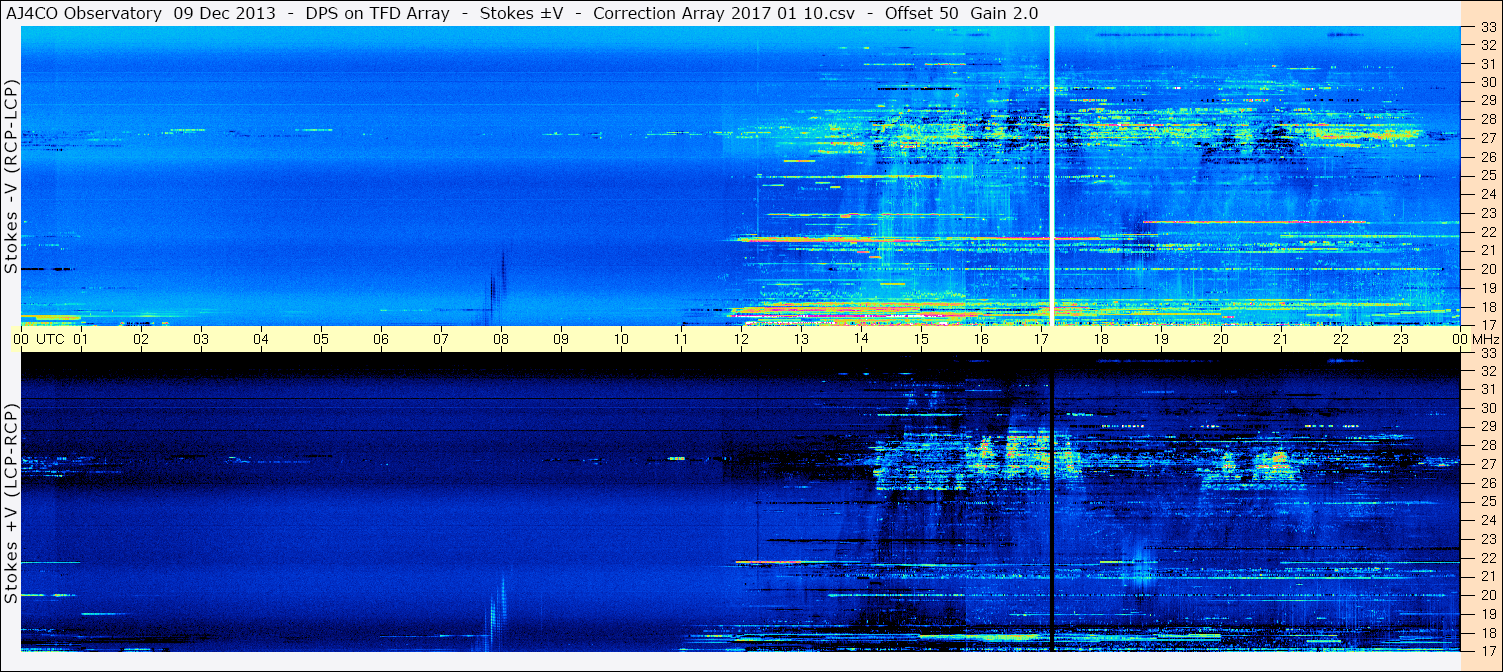Viewport: 1503px width, 672px height.
Task: Click the 18 MHz tick of lower panel
Action: click(x=1487, y=632)
